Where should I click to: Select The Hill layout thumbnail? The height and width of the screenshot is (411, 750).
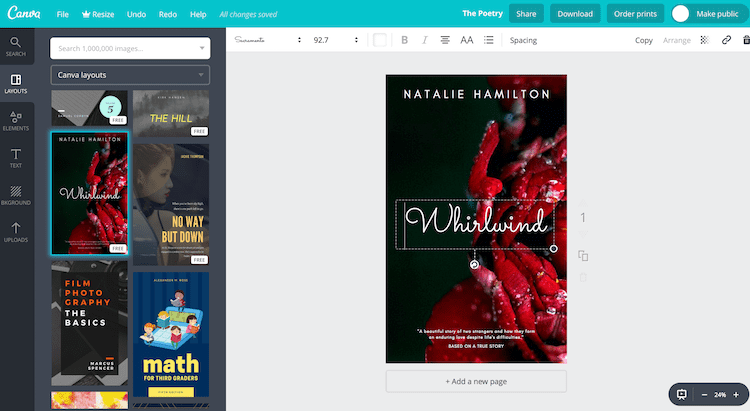[x=171, y=114]
